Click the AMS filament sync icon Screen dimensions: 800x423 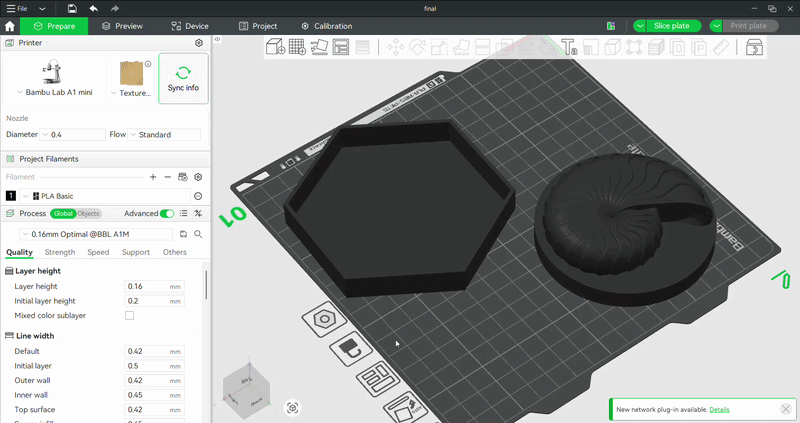pyautogui.click(x=183, y=177)
